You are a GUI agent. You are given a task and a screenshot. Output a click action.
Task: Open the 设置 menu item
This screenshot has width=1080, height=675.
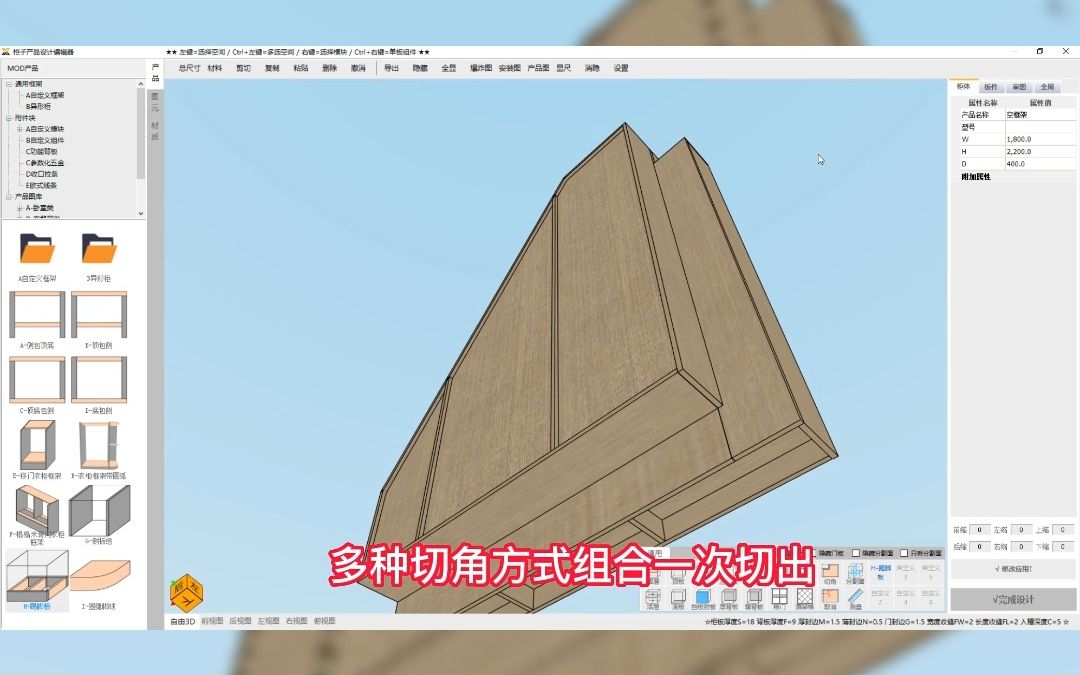coord(617,68)
